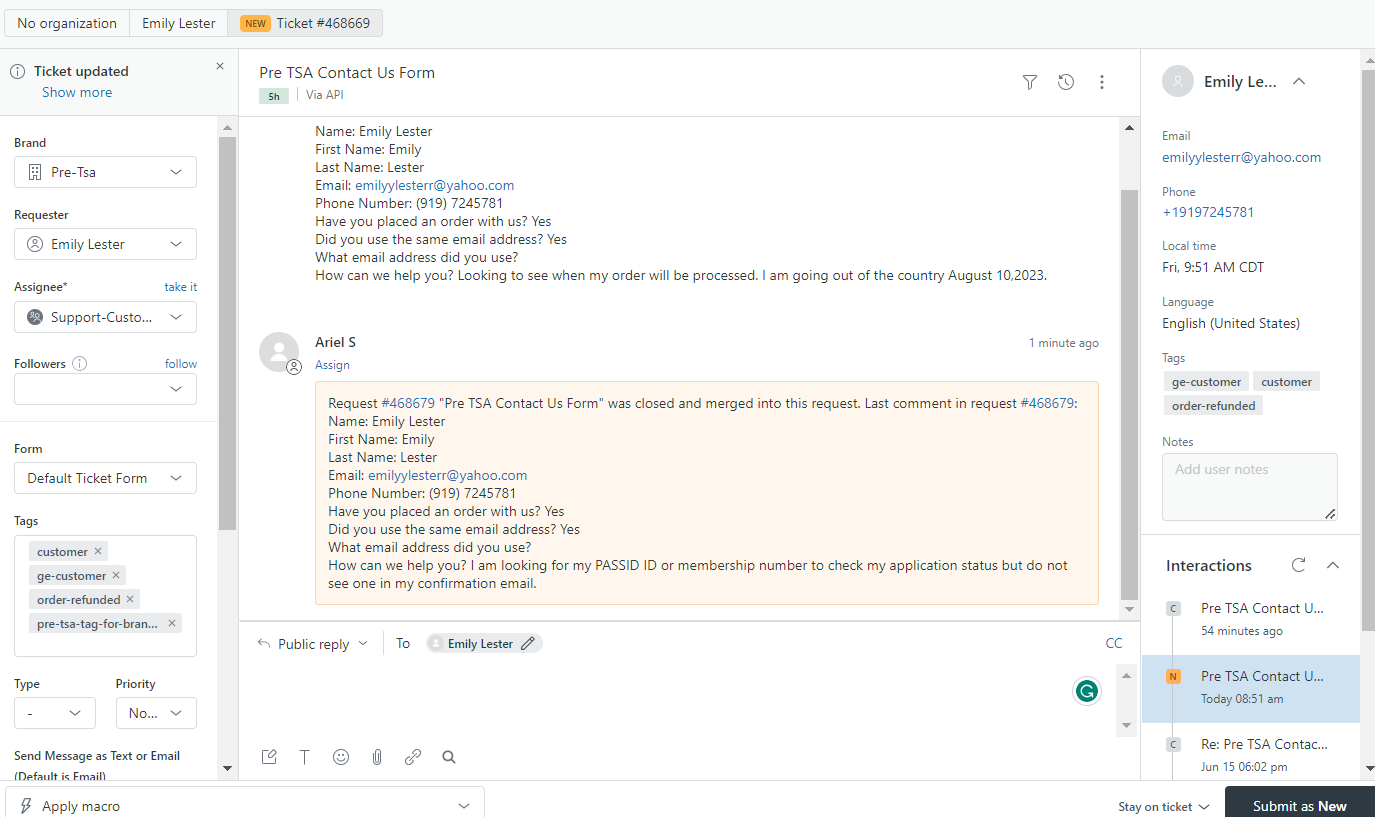Click the conversation scrollbar down arrow
The image size is (1375, 817).
(x=1129, y=609)
